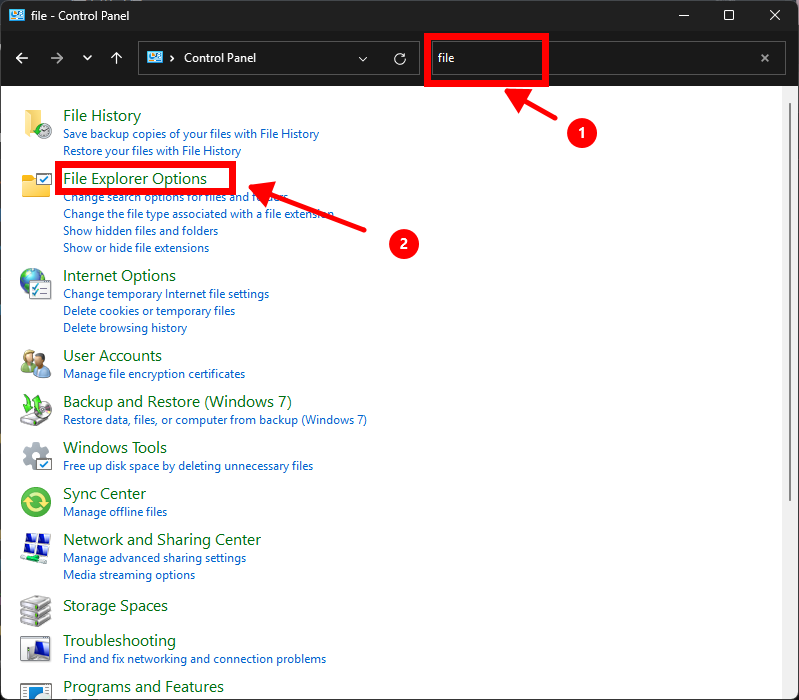Click the File History icon
799x700 pixels.
click(37, 123)
